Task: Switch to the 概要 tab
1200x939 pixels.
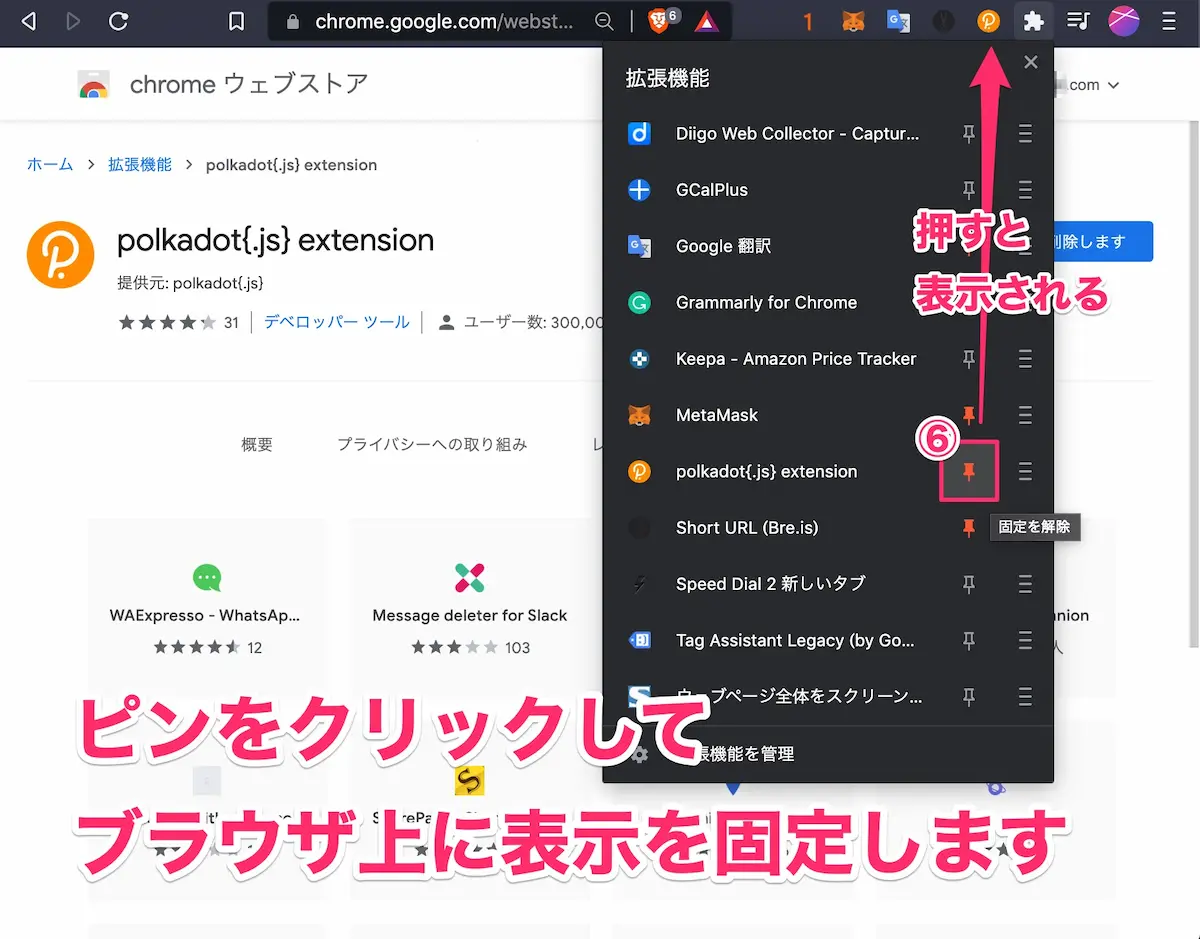Action: click(x=257, y=444)
